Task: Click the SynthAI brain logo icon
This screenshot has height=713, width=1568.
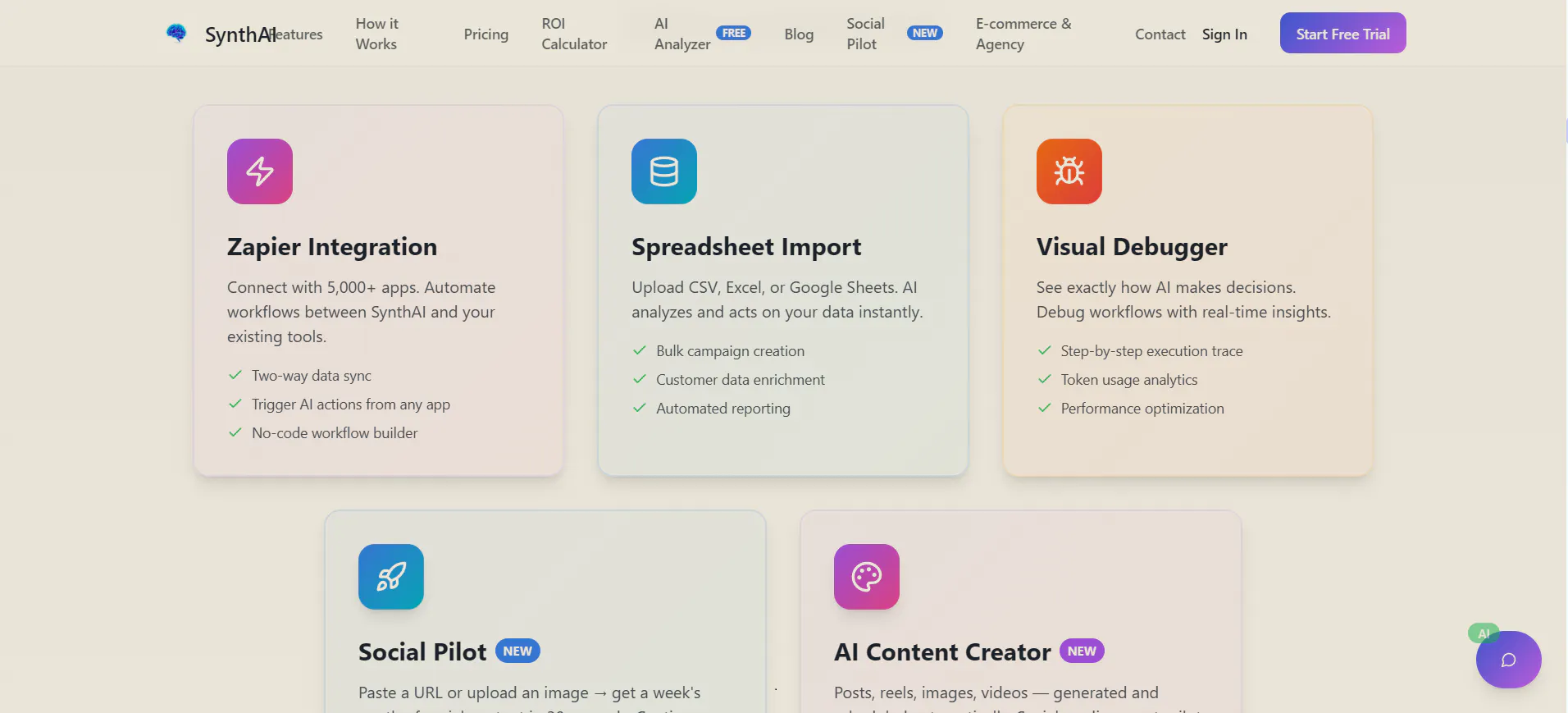Action: [176, 34]
